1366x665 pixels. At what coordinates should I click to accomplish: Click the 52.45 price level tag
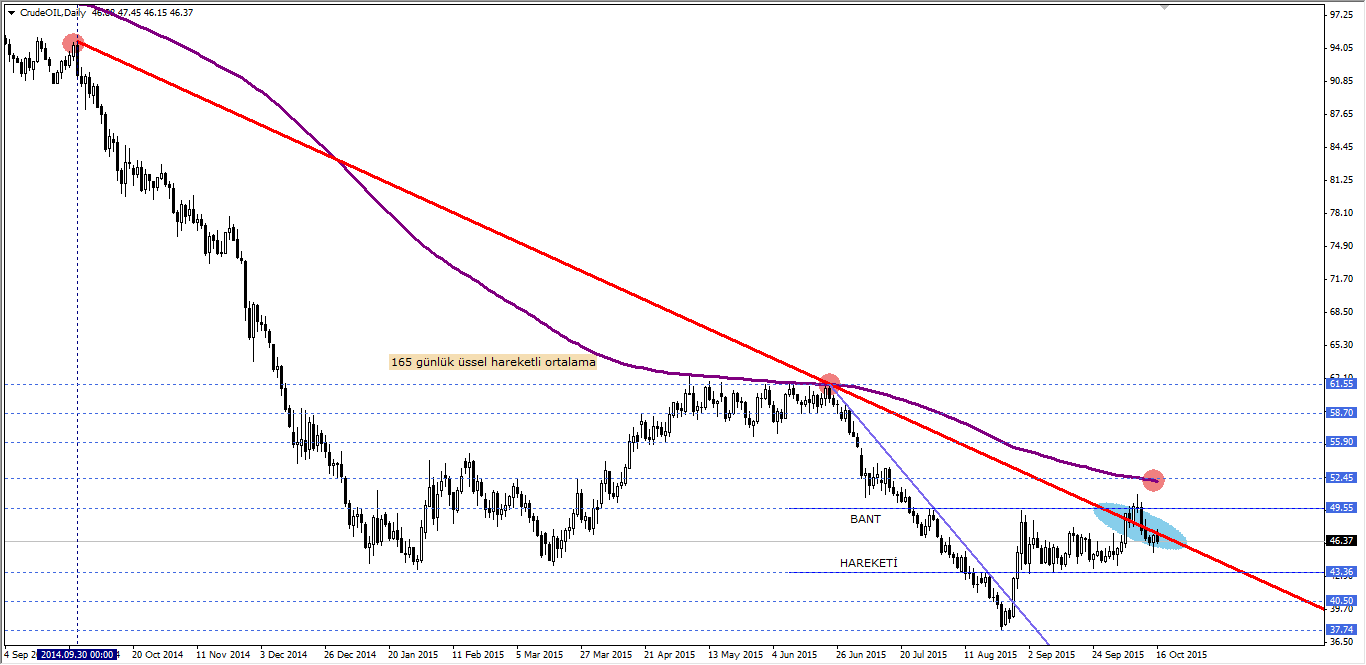[x=1341, y=478]
